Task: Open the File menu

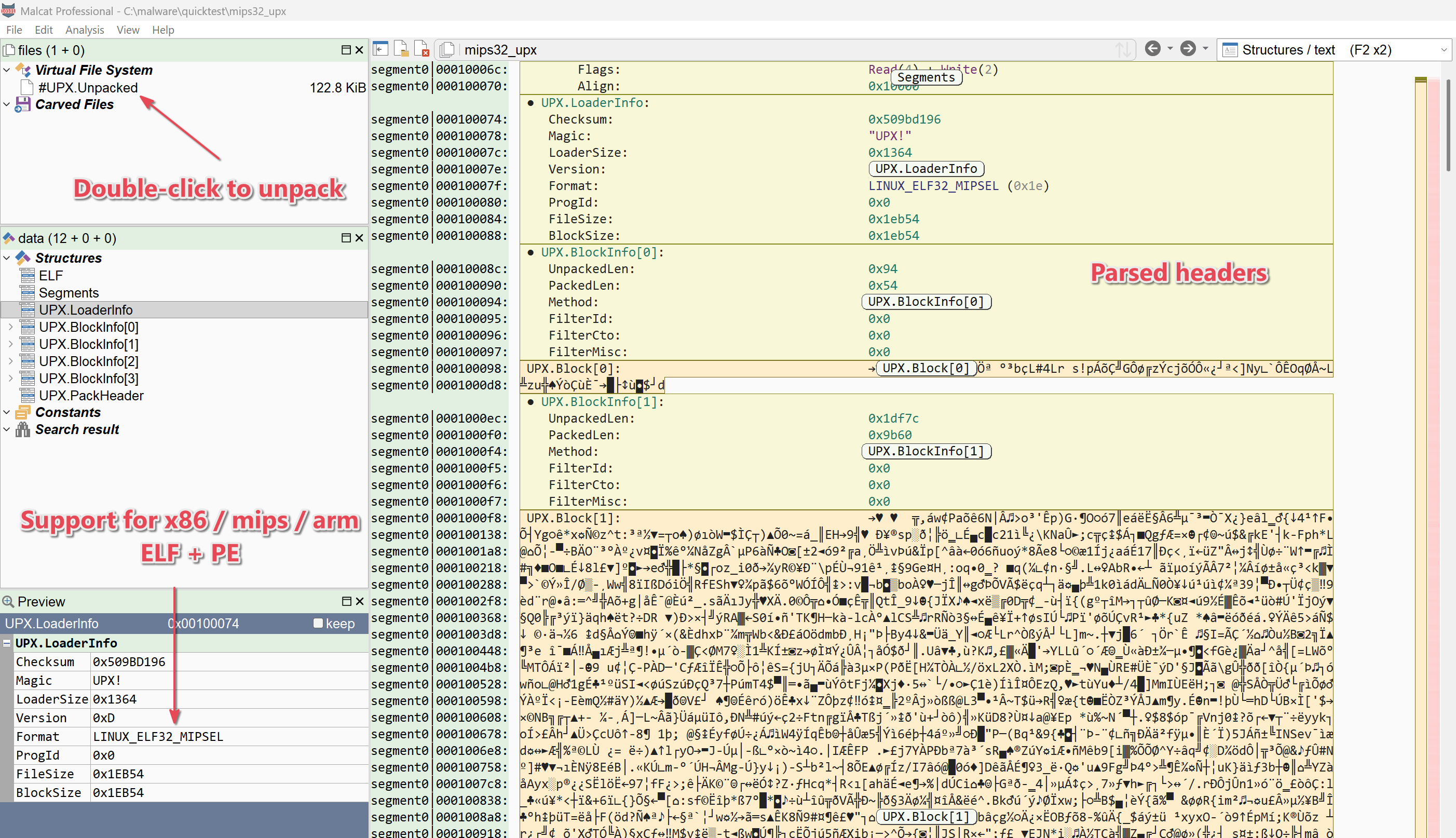Action: tap(14, 30)
